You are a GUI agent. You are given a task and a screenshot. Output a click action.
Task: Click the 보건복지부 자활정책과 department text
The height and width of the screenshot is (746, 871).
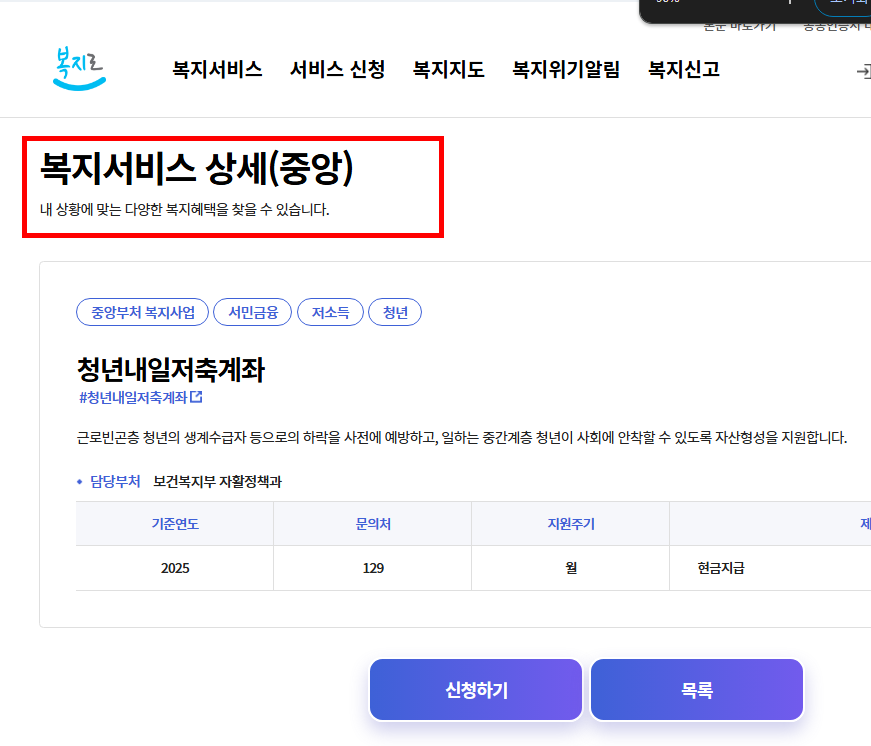tap(215, 480)
